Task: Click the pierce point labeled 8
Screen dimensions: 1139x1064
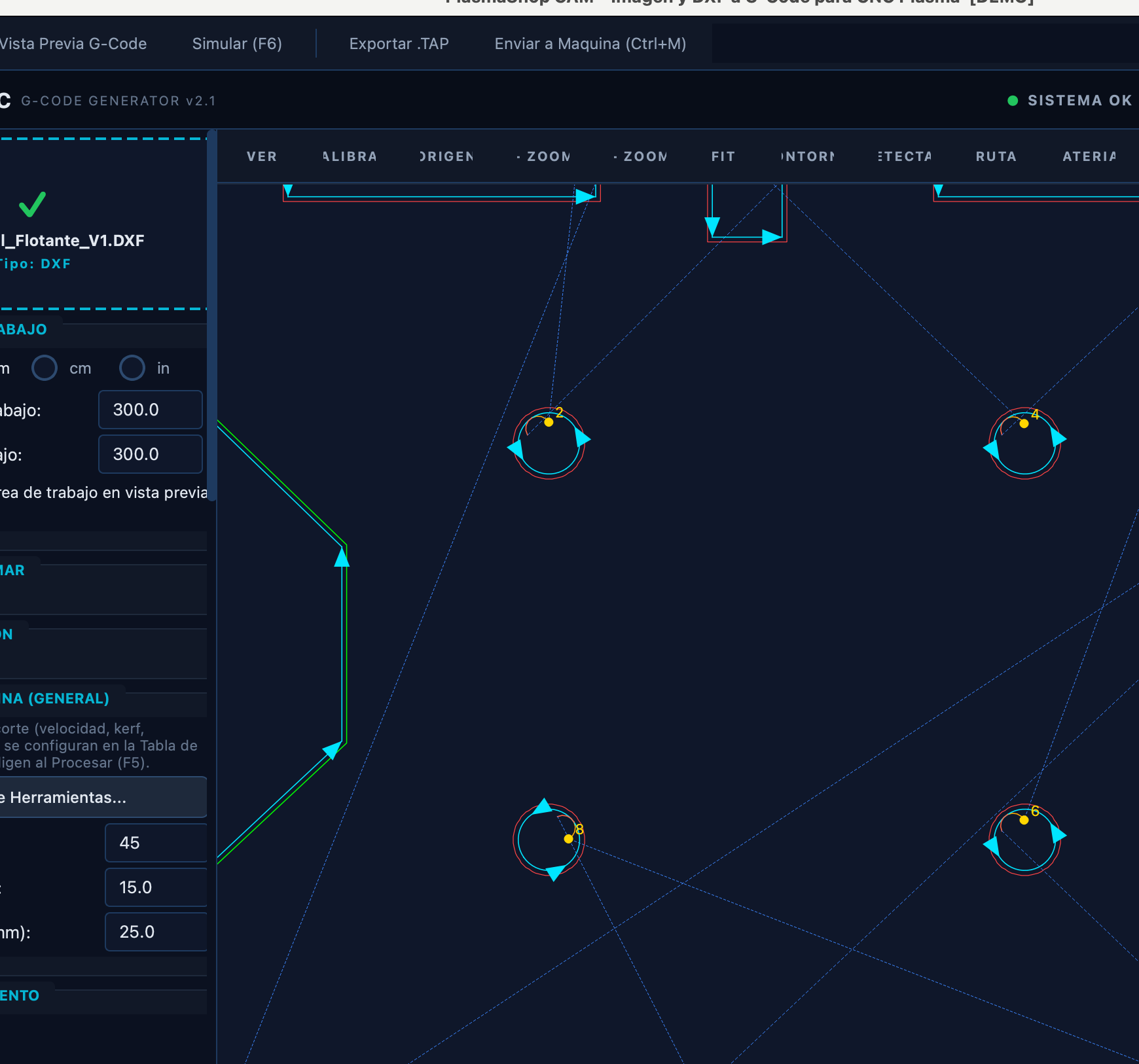Action: tap(569, 838)
